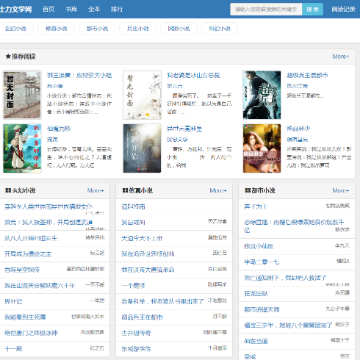This screenshot has height=360, width=360.
Task: Click the star icon beside 推荐阅读
Action: [8, 57]
